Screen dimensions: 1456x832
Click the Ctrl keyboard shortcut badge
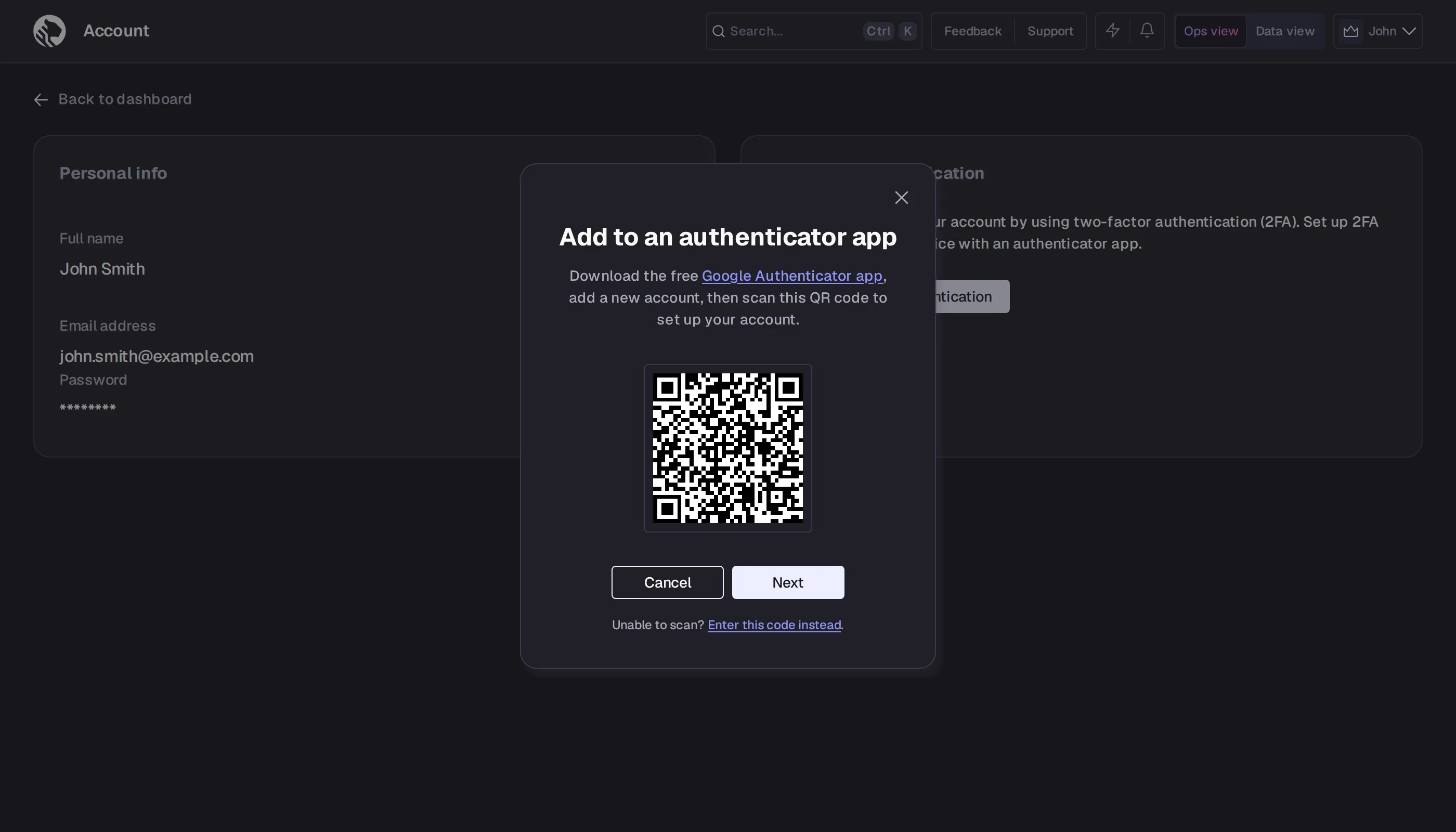[878, 31]
